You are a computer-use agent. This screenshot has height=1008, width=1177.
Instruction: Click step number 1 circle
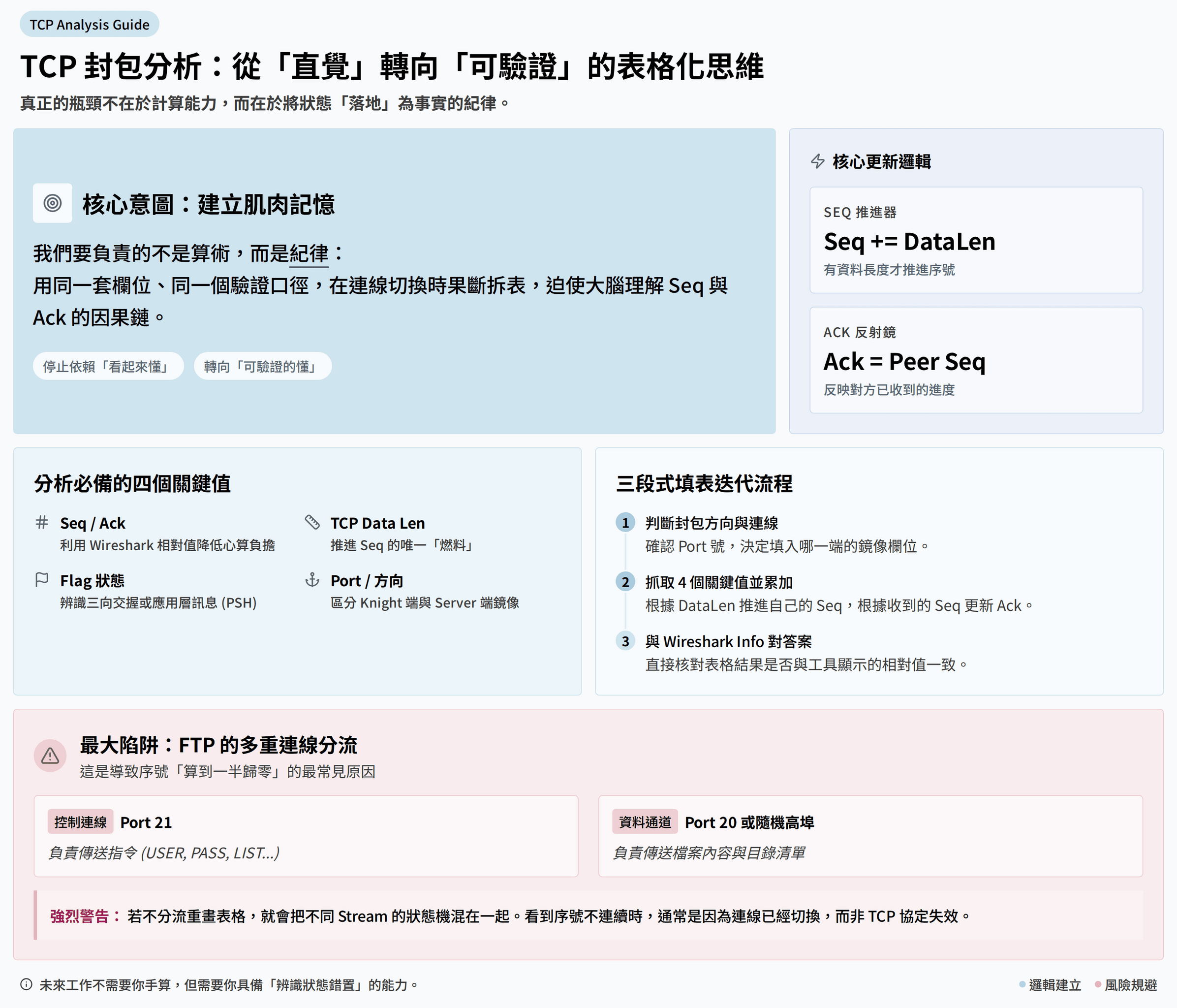(x=625, y=523)
